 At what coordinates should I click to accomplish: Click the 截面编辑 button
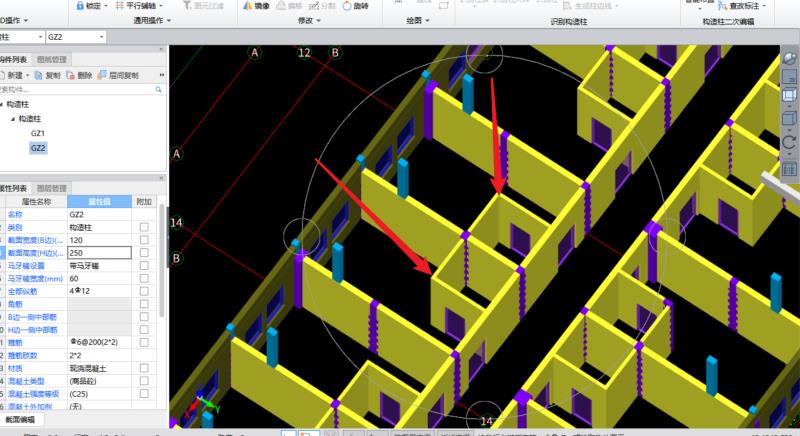[20, 420]
